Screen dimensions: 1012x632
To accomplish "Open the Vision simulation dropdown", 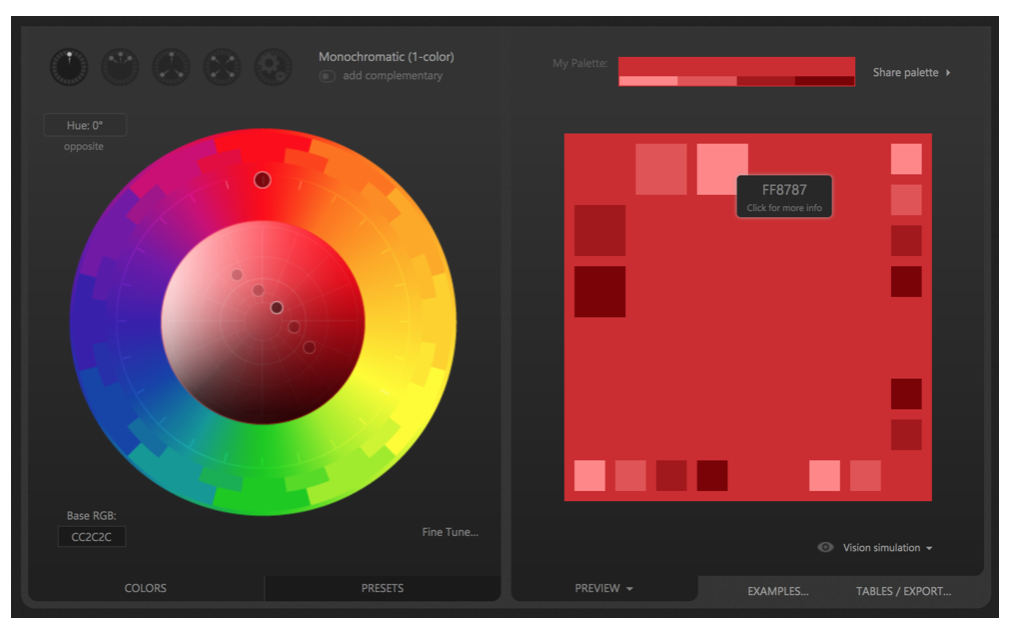I will tap(929, 547).
